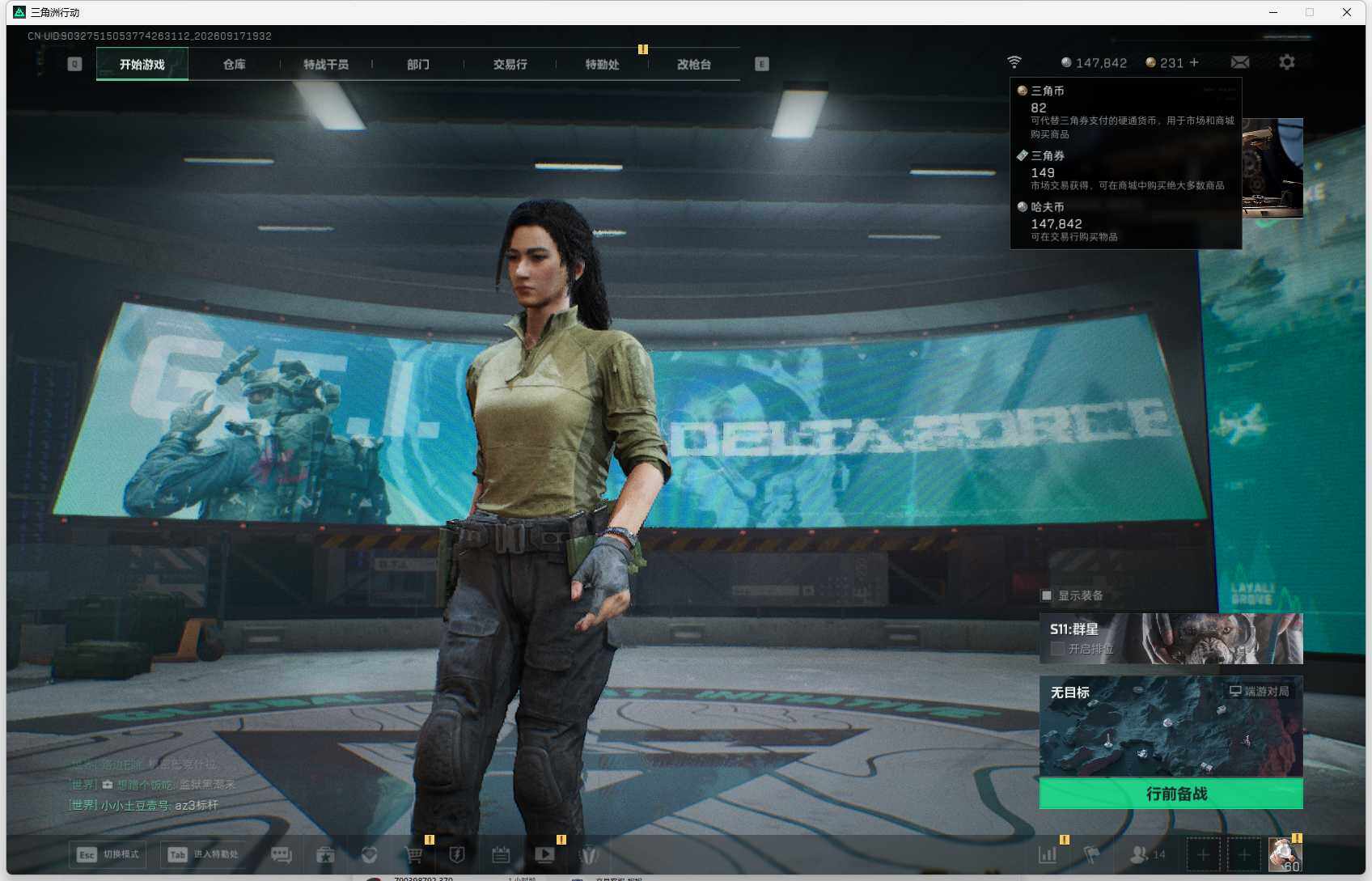Image resolution: width=1372 pixels, height=881 pixels.
Task: Select the 开始游戏 tab
Action: point(142,64)
